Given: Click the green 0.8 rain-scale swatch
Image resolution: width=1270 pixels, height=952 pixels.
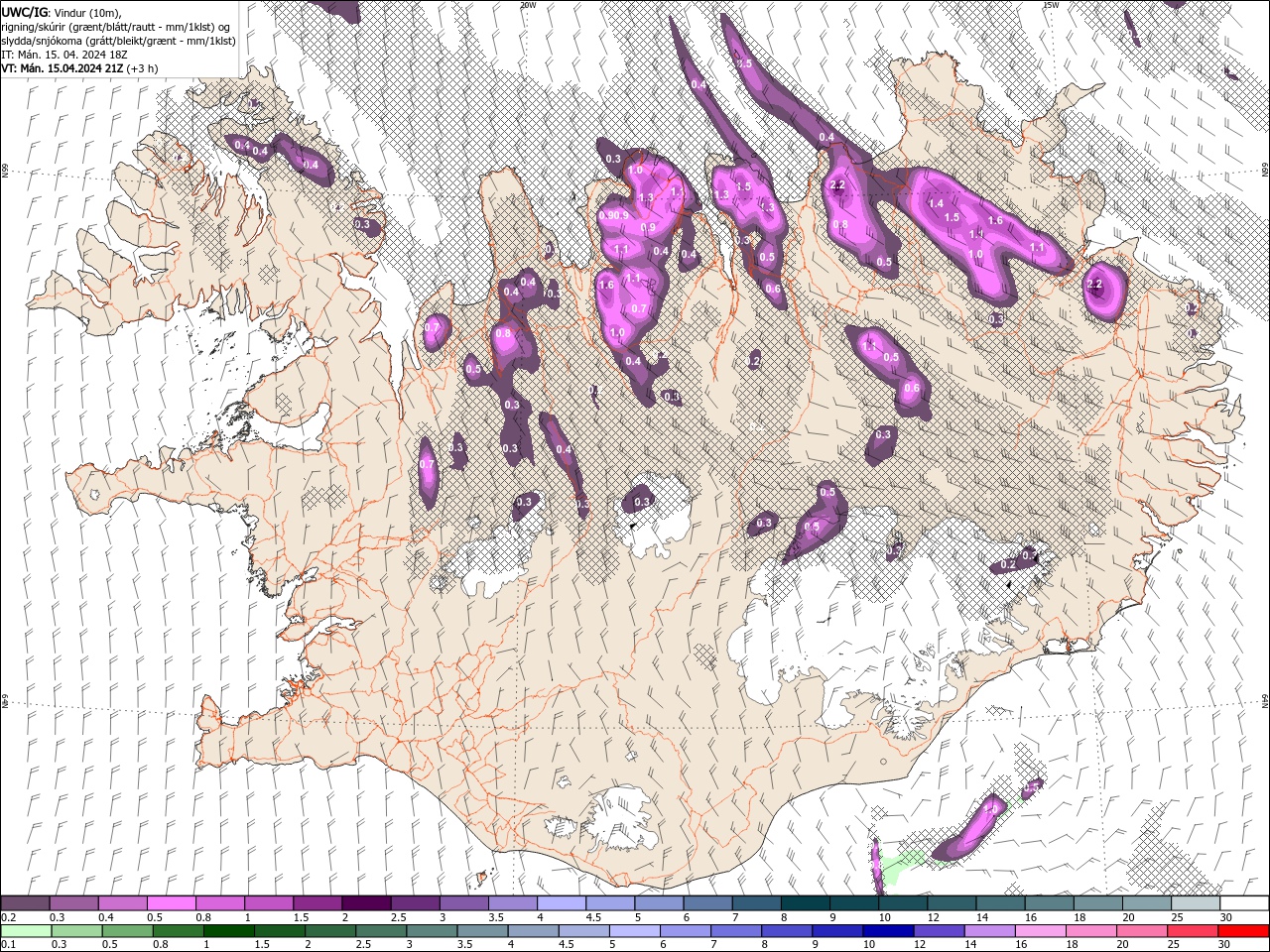Looking at the screenshot, I should [x=178, y=931].
